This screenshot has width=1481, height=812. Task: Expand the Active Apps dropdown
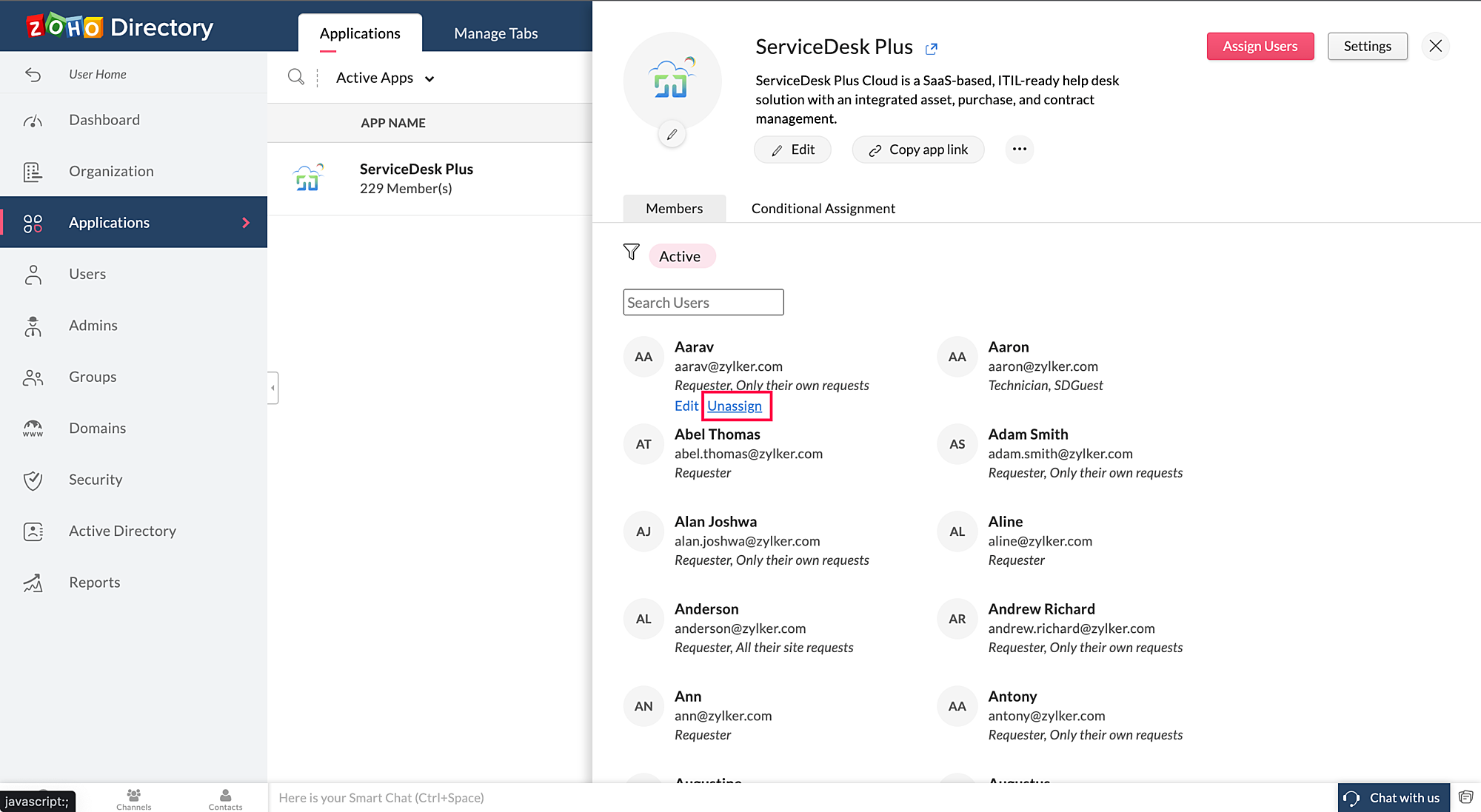coord(385,78)
